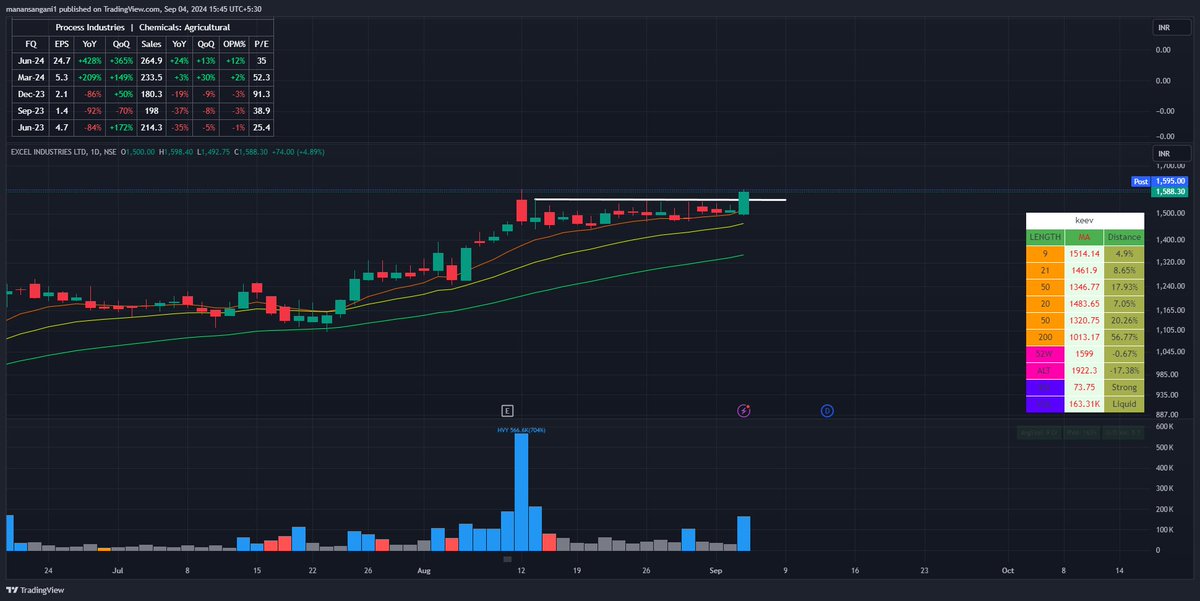Click the 100 K volume axis label

pyautogui.click(x=1164, y=530)
